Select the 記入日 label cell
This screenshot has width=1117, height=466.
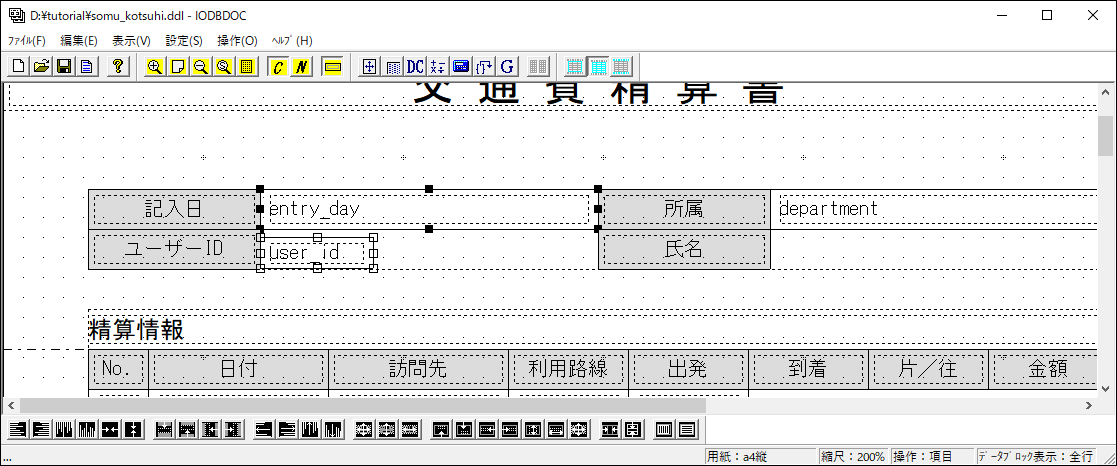coord(174,209)
